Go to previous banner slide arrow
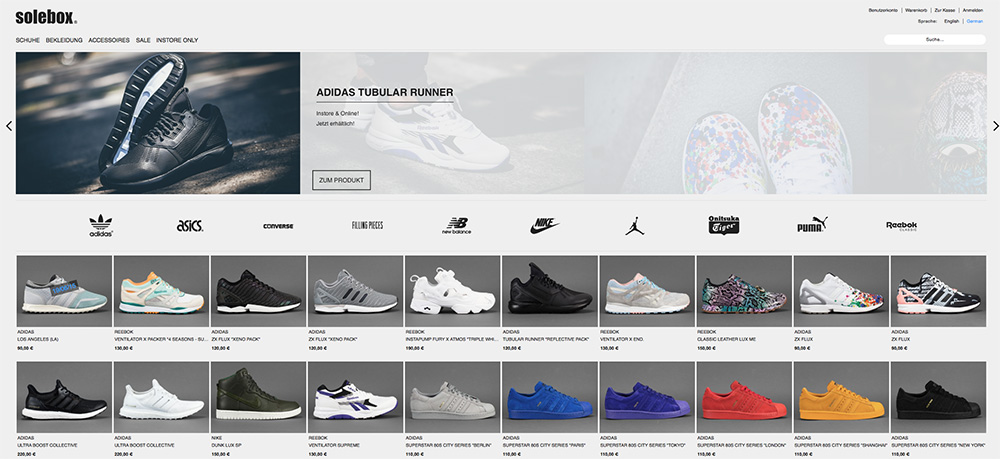Screen dimensions: 1000x459 [x=9, y=126]
